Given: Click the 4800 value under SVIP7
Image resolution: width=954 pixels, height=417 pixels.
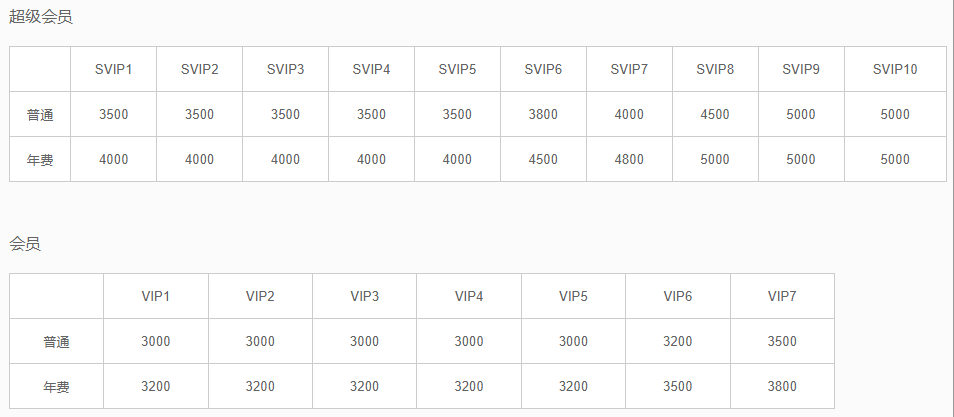Looking at the screenshot, I should click(629, 160).
